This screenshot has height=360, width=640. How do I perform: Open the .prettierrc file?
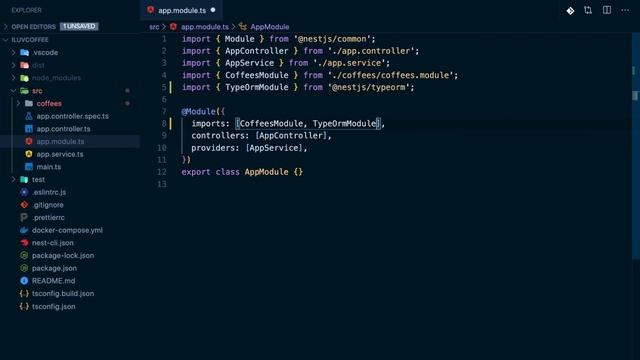pyautogui.click(x=48, y=218)
